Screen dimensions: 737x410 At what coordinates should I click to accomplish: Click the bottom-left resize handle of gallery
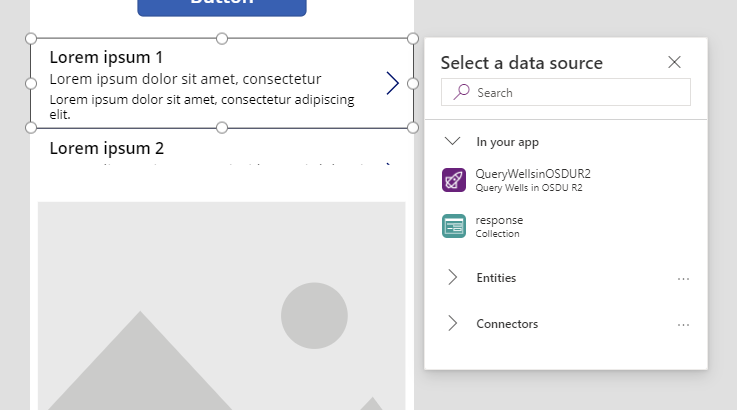pos(31,128)
